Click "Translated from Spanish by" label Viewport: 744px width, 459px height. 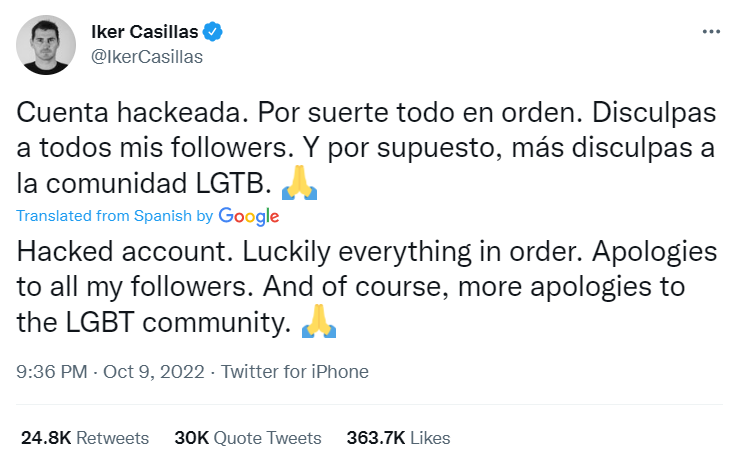[115, 216]
